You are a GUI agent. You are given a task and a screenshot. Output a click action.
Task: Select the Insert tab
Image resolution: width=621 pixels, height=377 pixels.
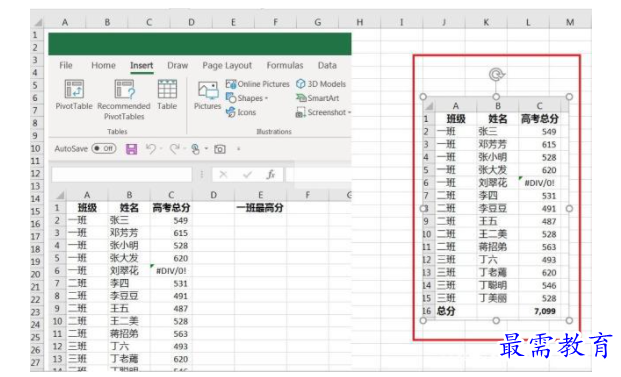pyautogui.click(x=141, y=65)
